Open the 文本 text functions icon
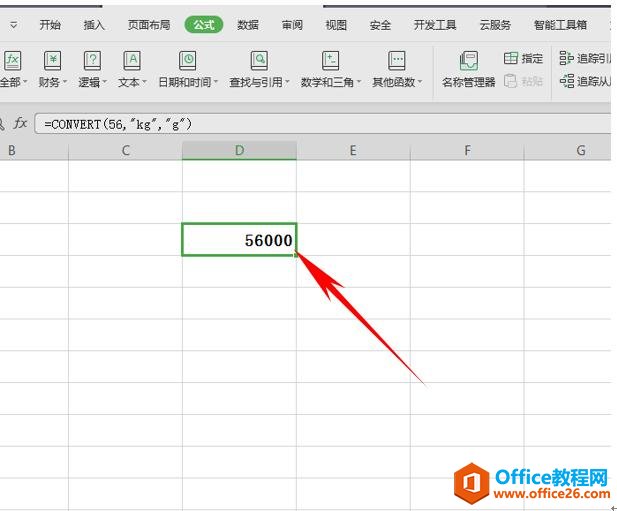 click(132, 61)
